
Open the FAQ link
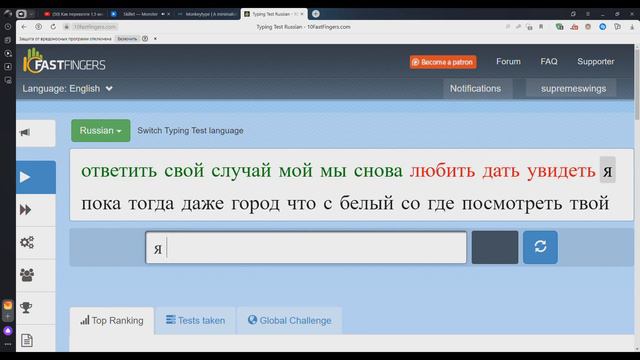pos(549,62)
